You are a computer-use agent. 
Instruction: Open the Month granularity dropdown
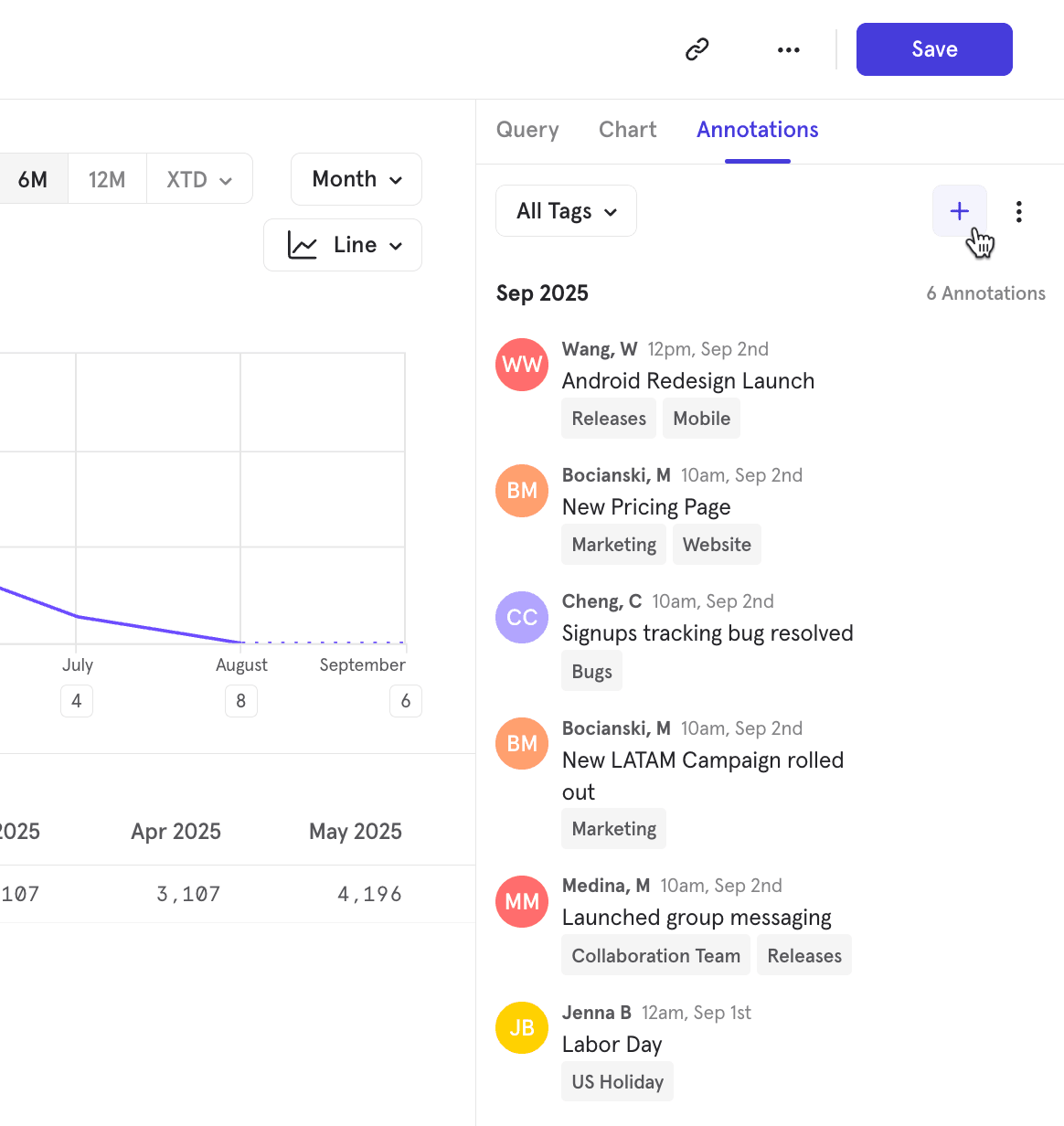356,179
